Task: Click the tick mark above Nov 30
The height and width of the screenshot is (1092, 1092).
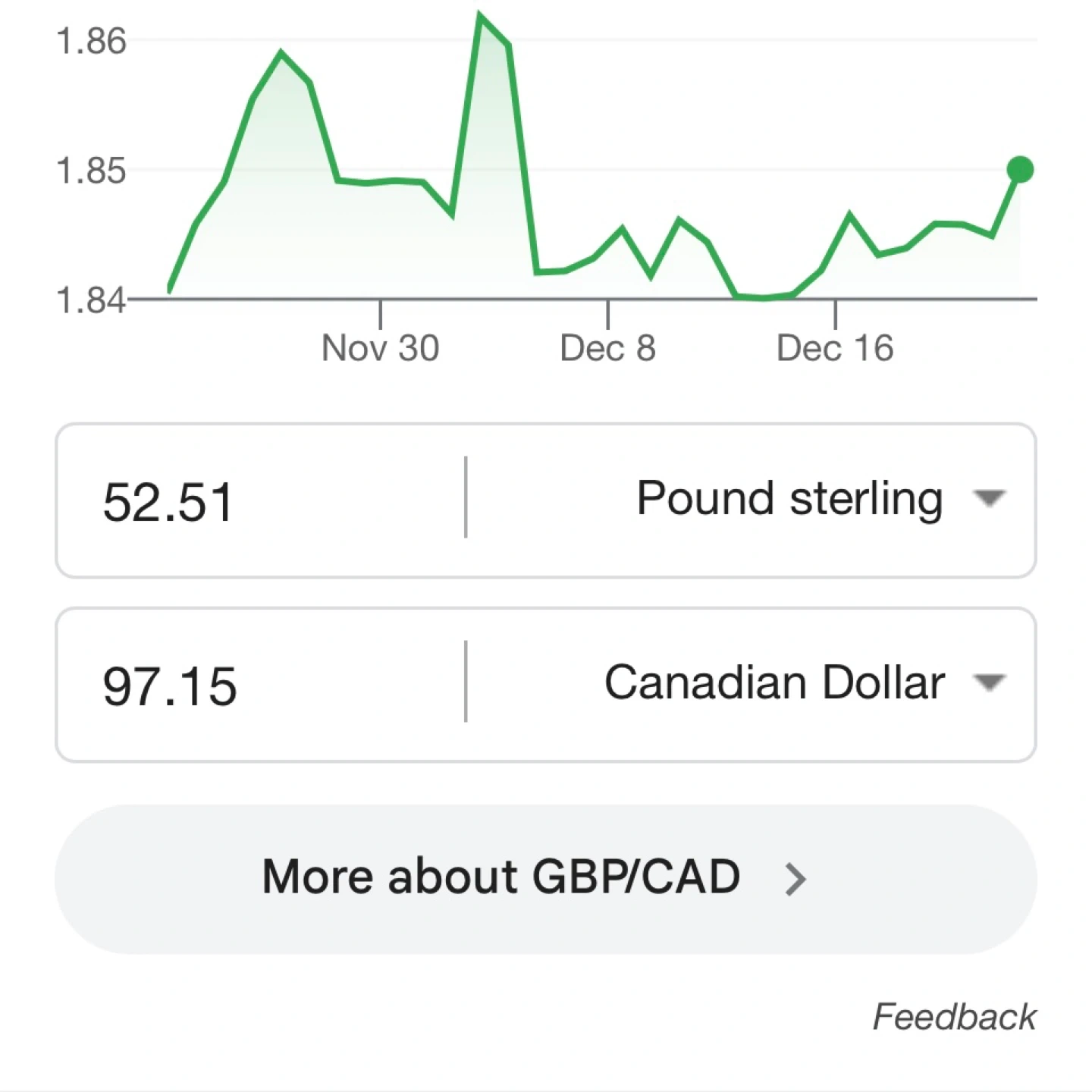Action: [380, 314]
